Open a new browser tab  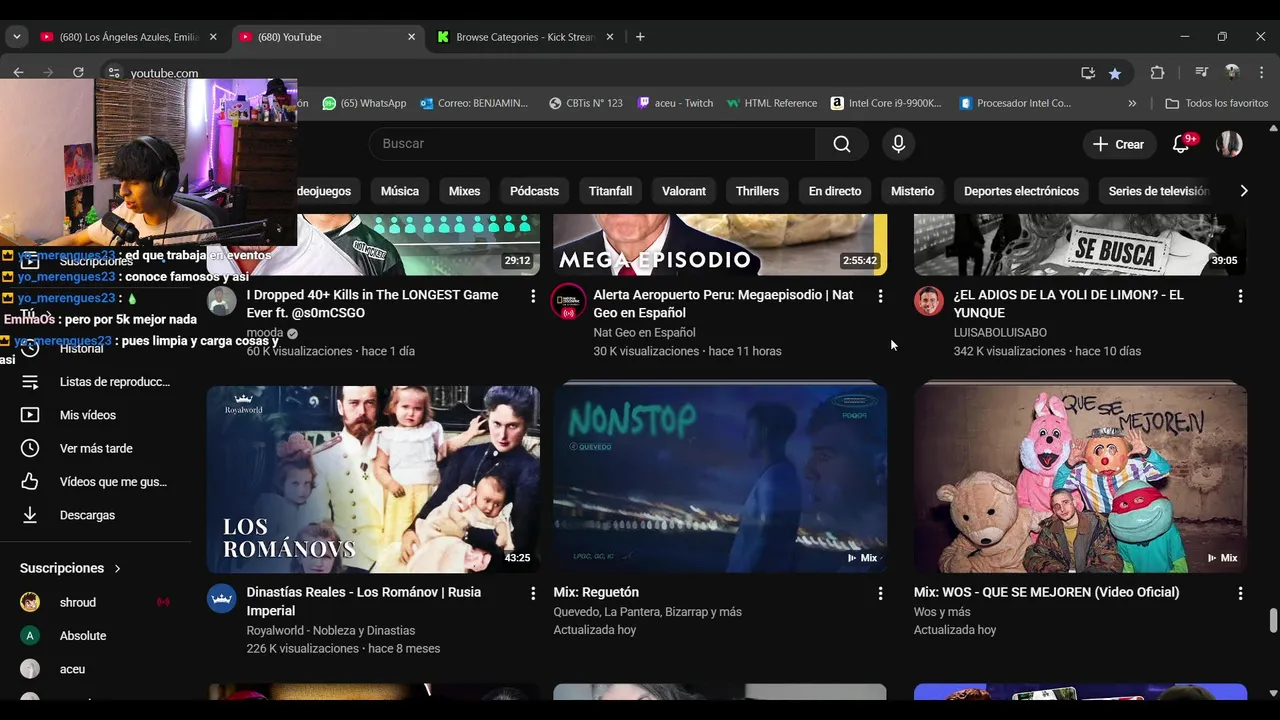(x=640, y=37)
